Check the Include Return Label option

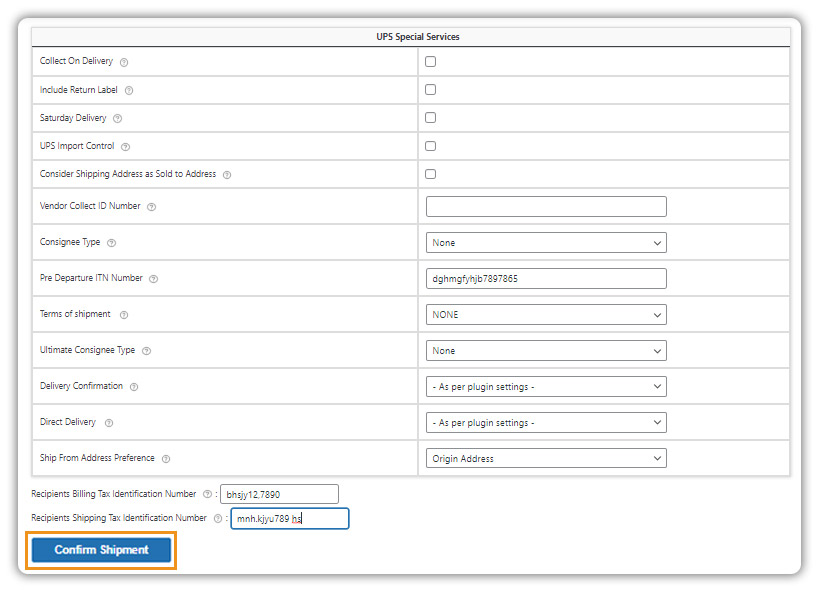[x=430, y=90]
